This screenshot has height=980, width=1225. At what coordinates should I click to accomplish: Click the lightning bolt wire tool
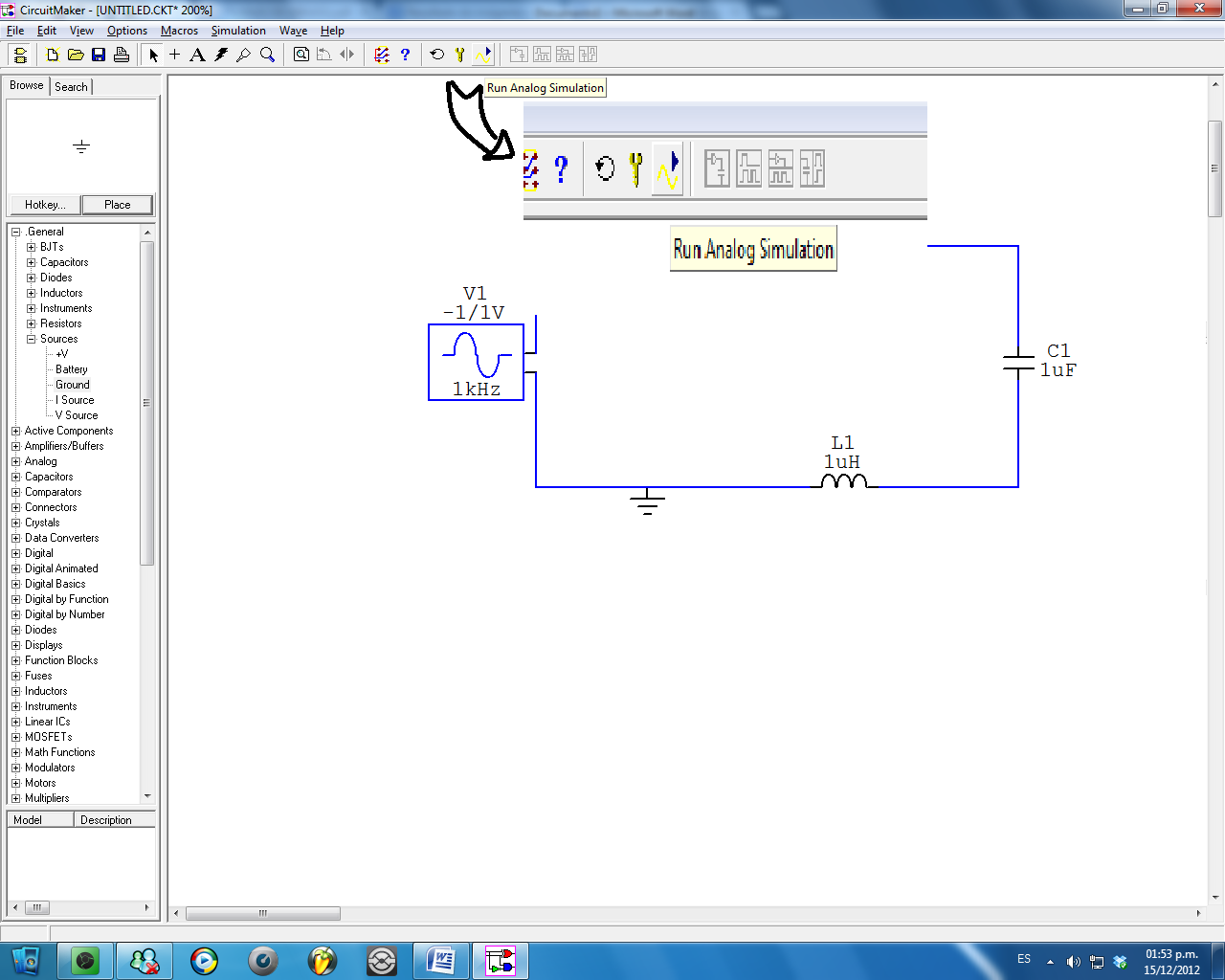pyautogui.click(x=220, y=55)
